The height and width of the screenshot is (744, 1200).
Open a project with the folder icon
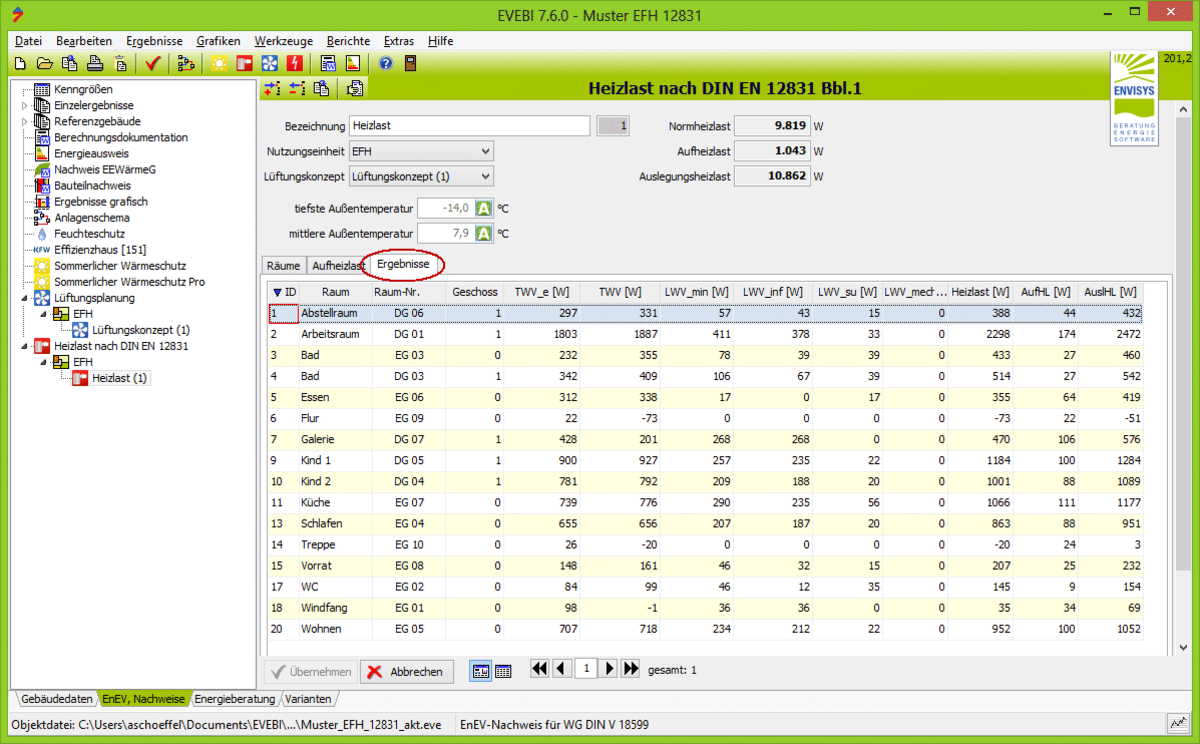click(44, 63)
